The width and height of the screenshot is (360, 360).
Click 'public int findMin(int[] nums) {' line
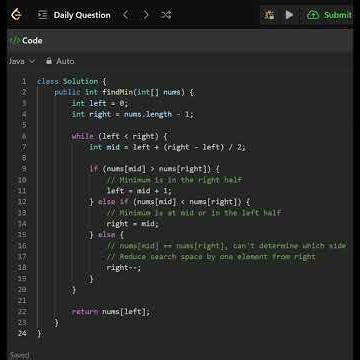(x=124, y=92)
